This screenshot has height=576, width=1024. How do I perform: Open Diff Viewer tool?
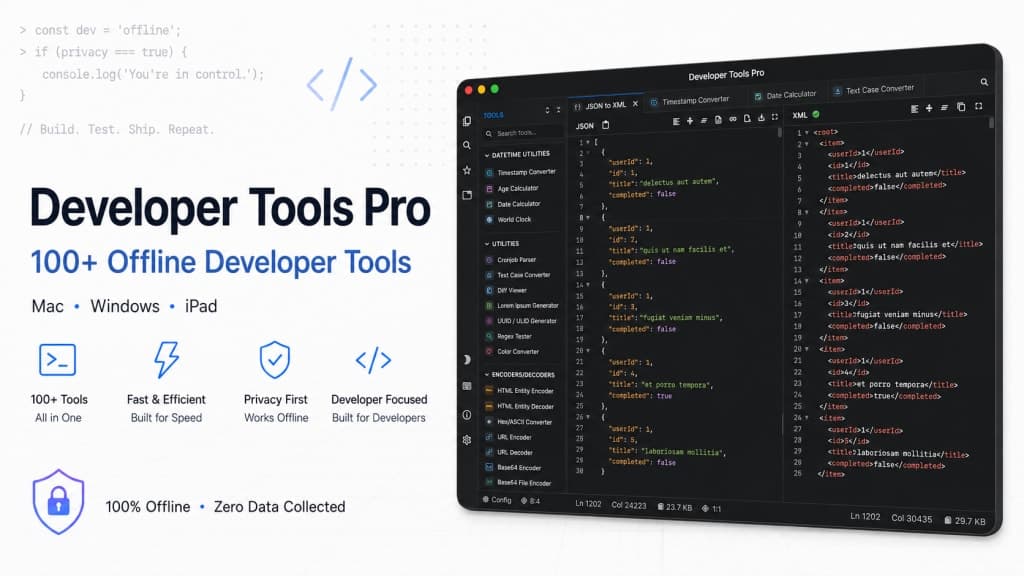(506, 290)
